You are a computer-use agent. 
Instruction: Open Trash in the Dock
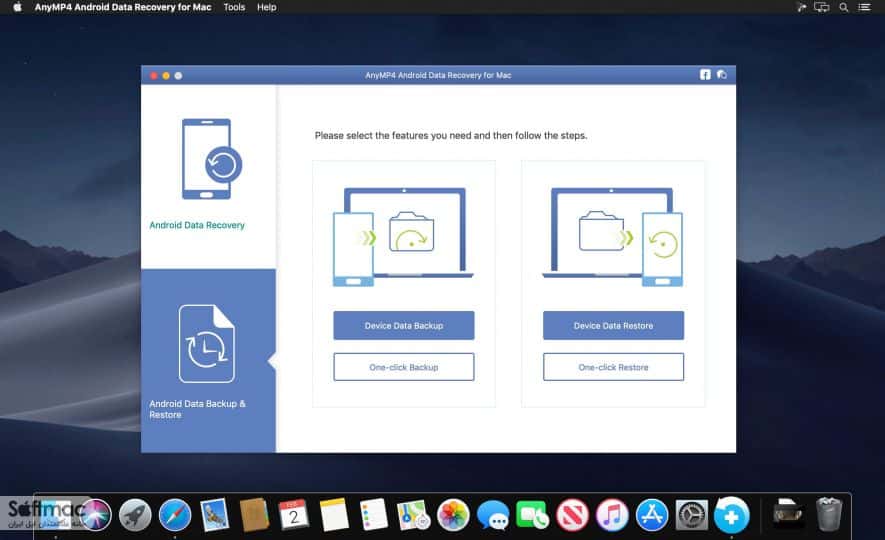[x=829, y=514]
